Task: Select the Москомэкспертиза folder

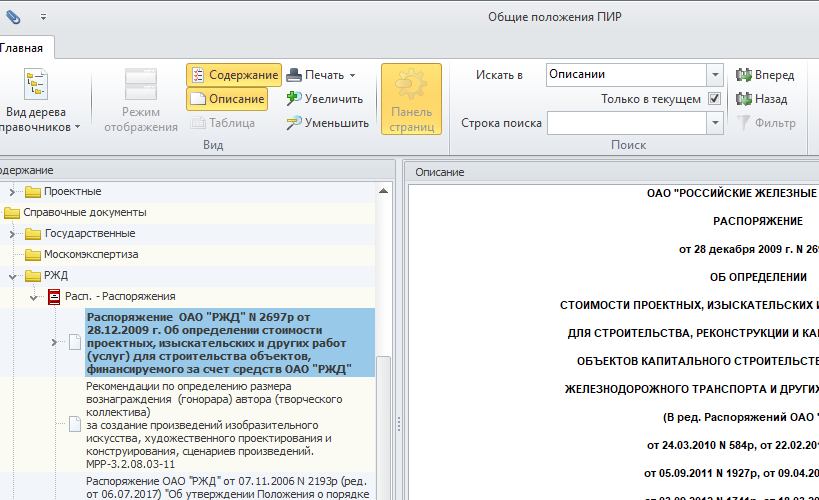Action: pyautogui.click(x=91, y=254)
